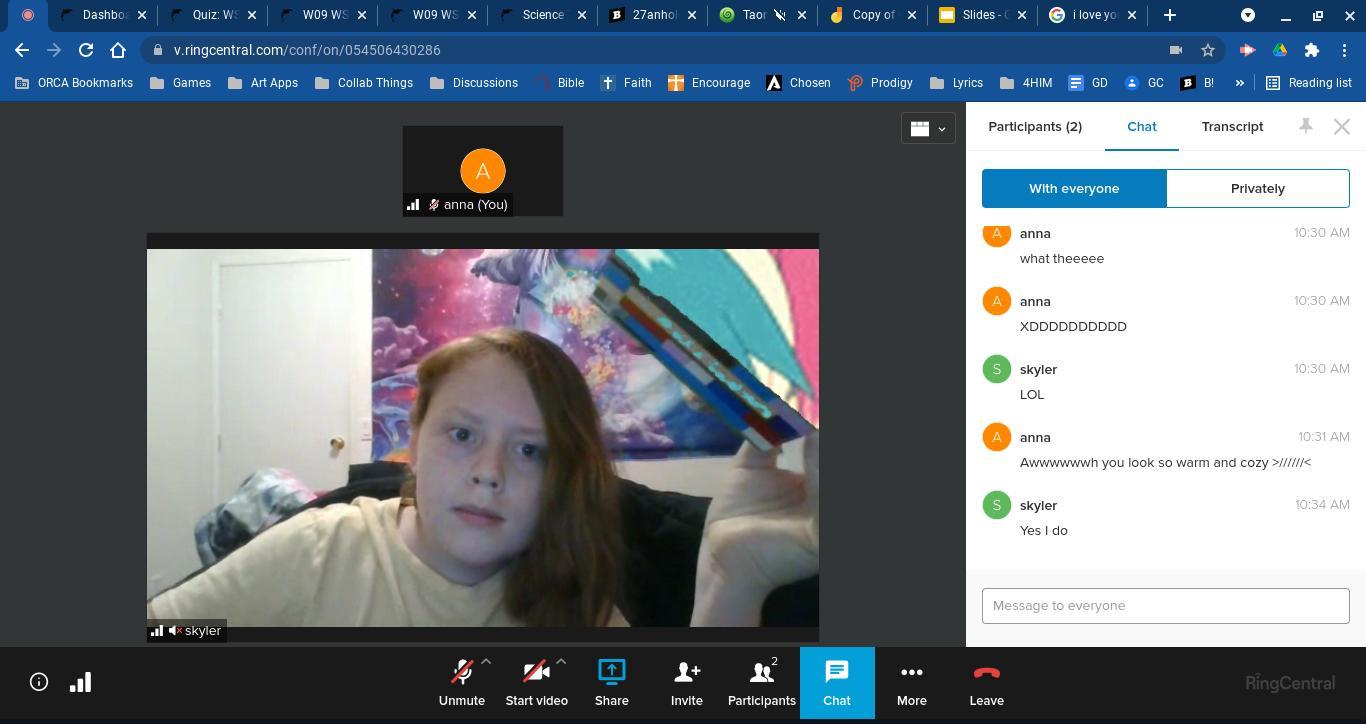Open the 4HIM bookmark folder

1025,83
